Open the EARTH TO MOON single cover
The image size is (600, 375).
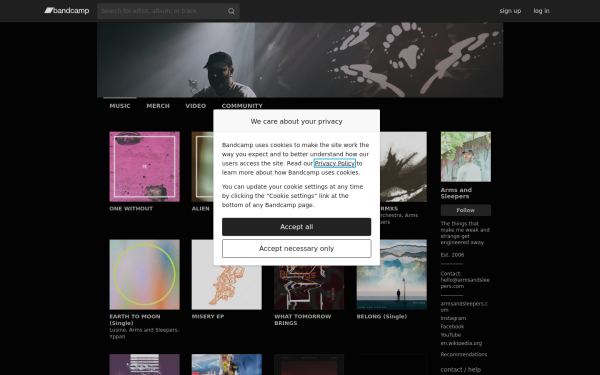pos(144,274)
